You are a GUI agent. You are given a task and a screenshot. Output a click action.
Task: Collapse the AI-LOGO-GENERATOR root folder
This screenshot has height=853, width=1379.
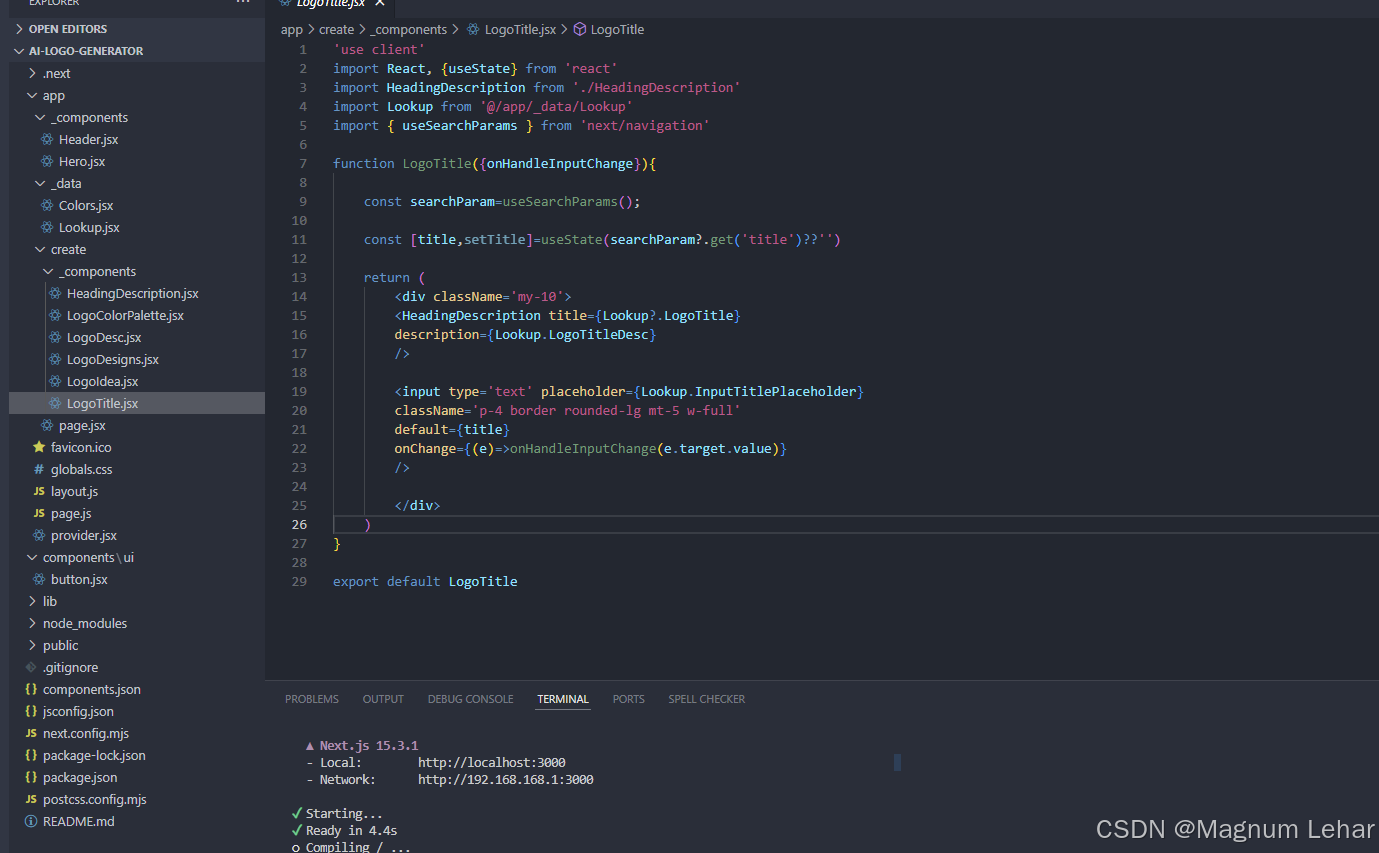point(21,51)
